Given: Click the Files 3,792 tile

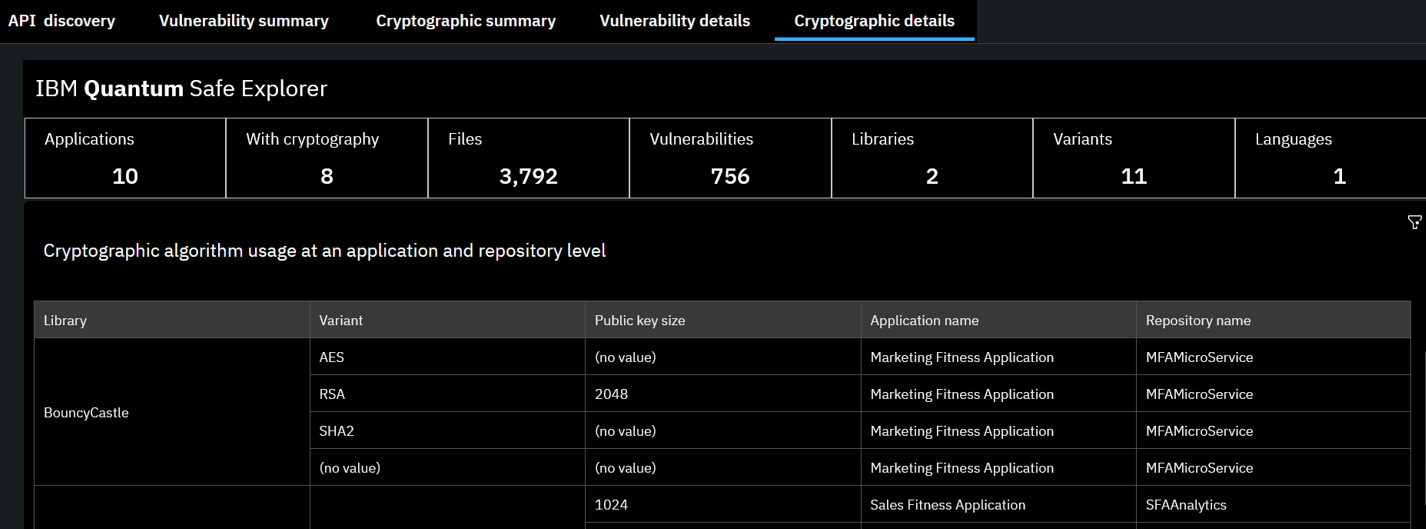Looking at the screenshot, I should click(528, 158).
